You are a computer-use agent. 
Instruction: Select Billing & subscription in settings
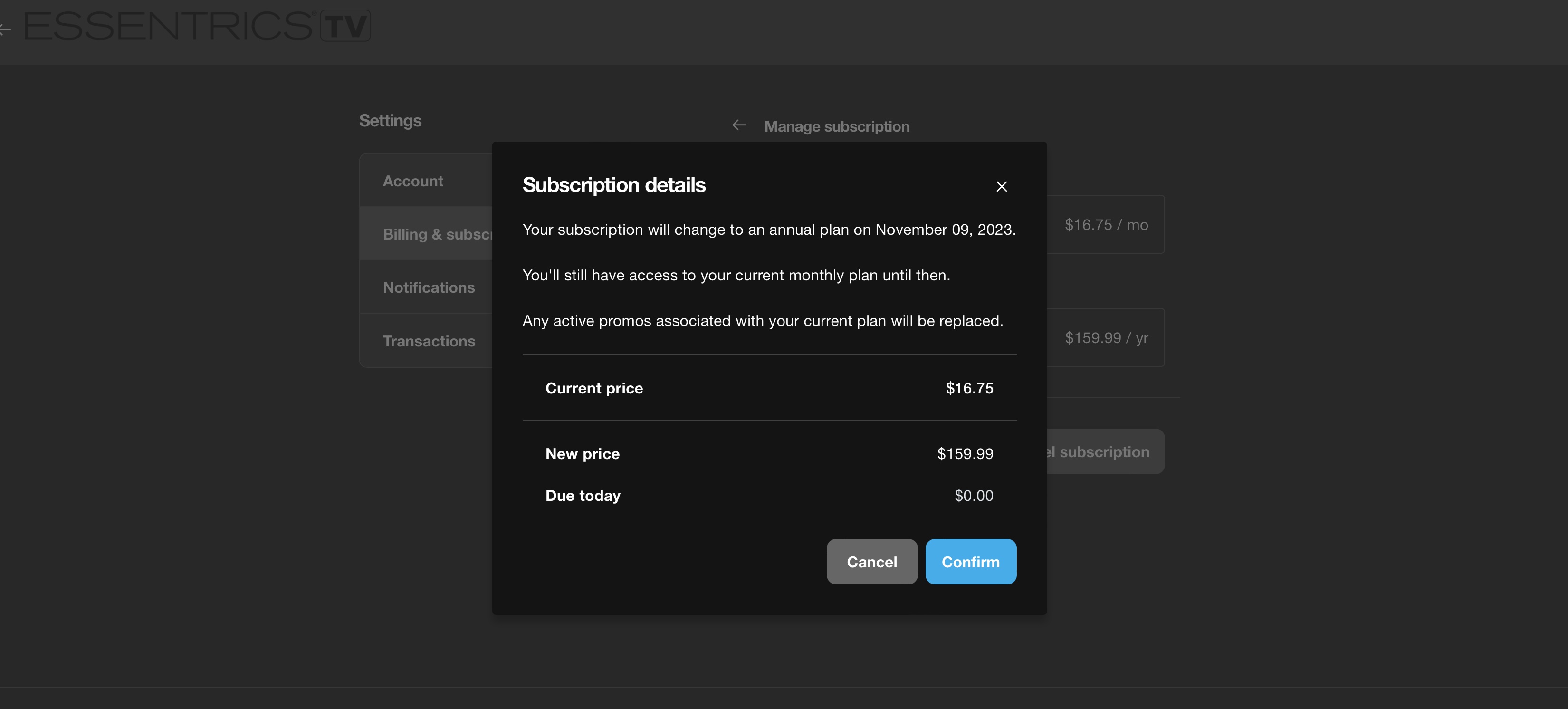tap(426, 234)
